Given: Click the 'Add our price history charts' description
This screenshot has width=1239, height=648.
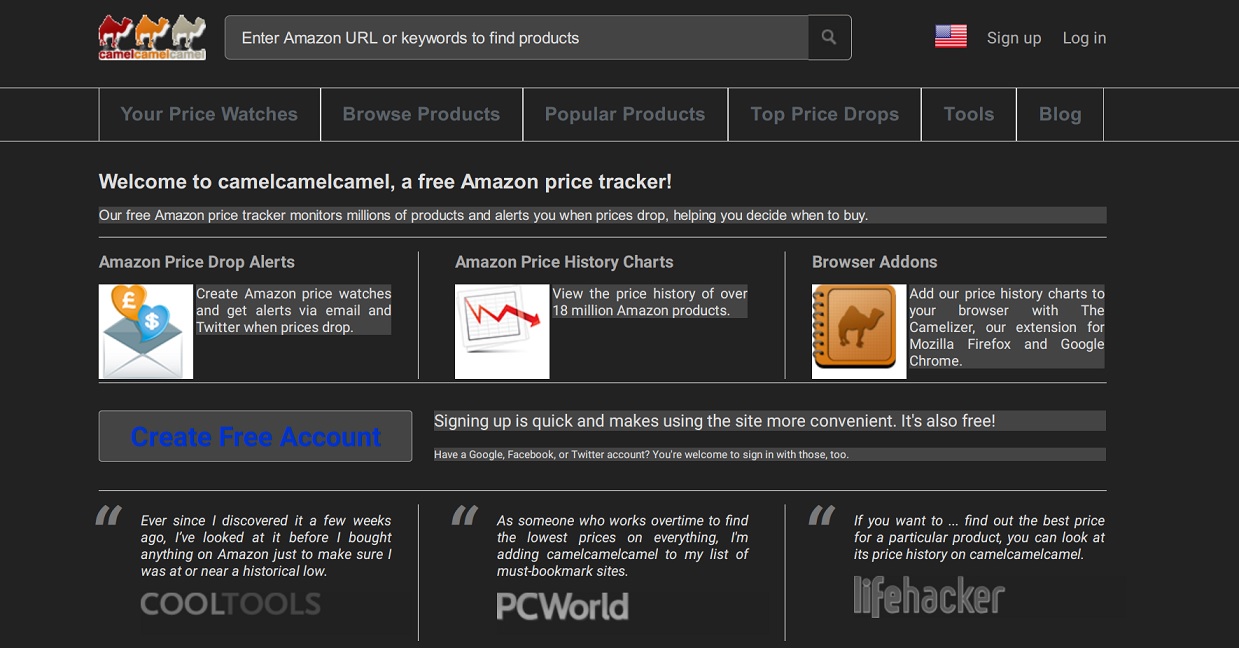Looking at the screenshot, I should pyautogui.click(x=1007, y=327).
